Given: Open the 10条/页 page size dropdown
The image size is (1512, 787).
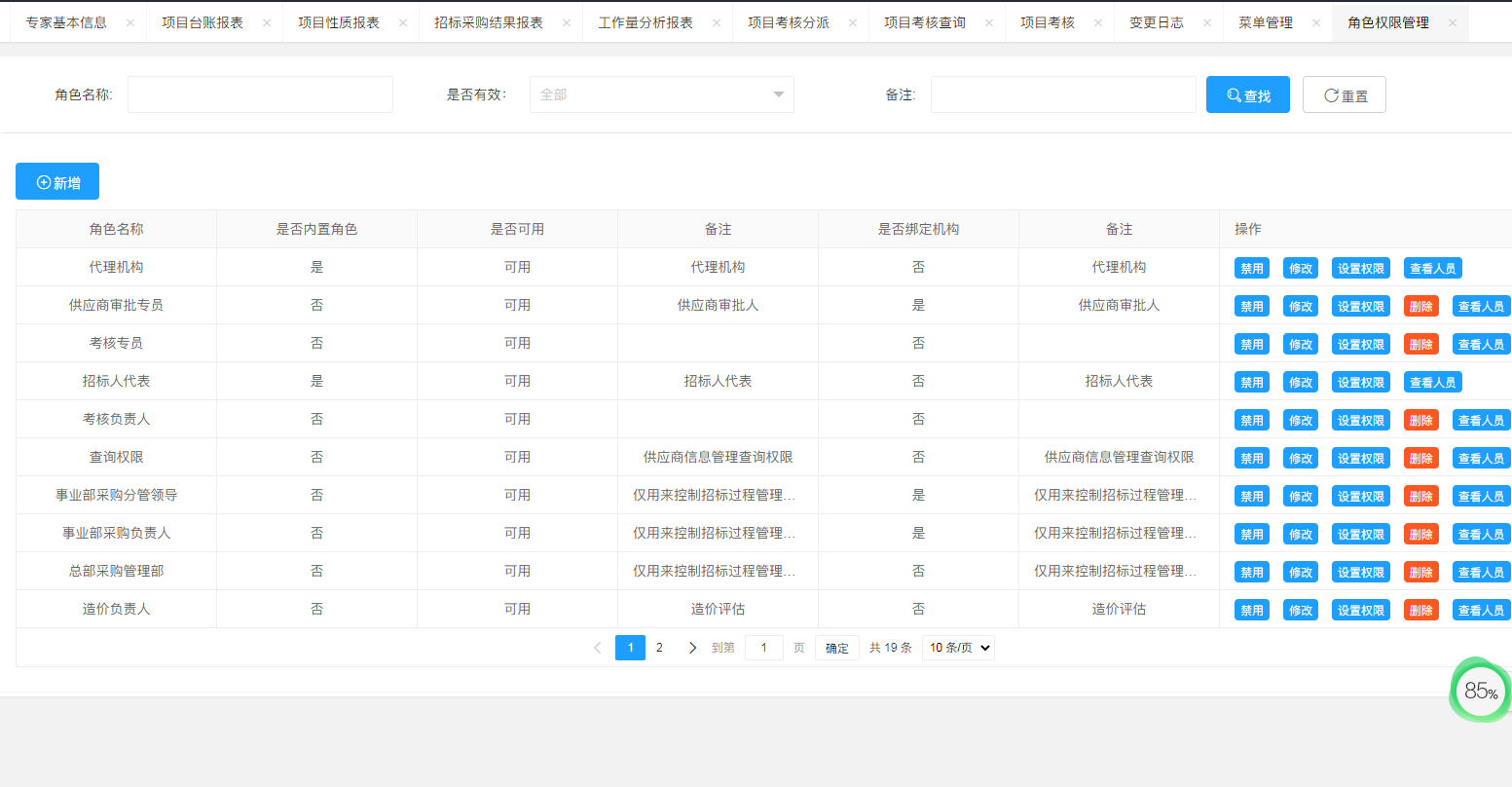Looking at the screenshot, I should tap(957, 647).
